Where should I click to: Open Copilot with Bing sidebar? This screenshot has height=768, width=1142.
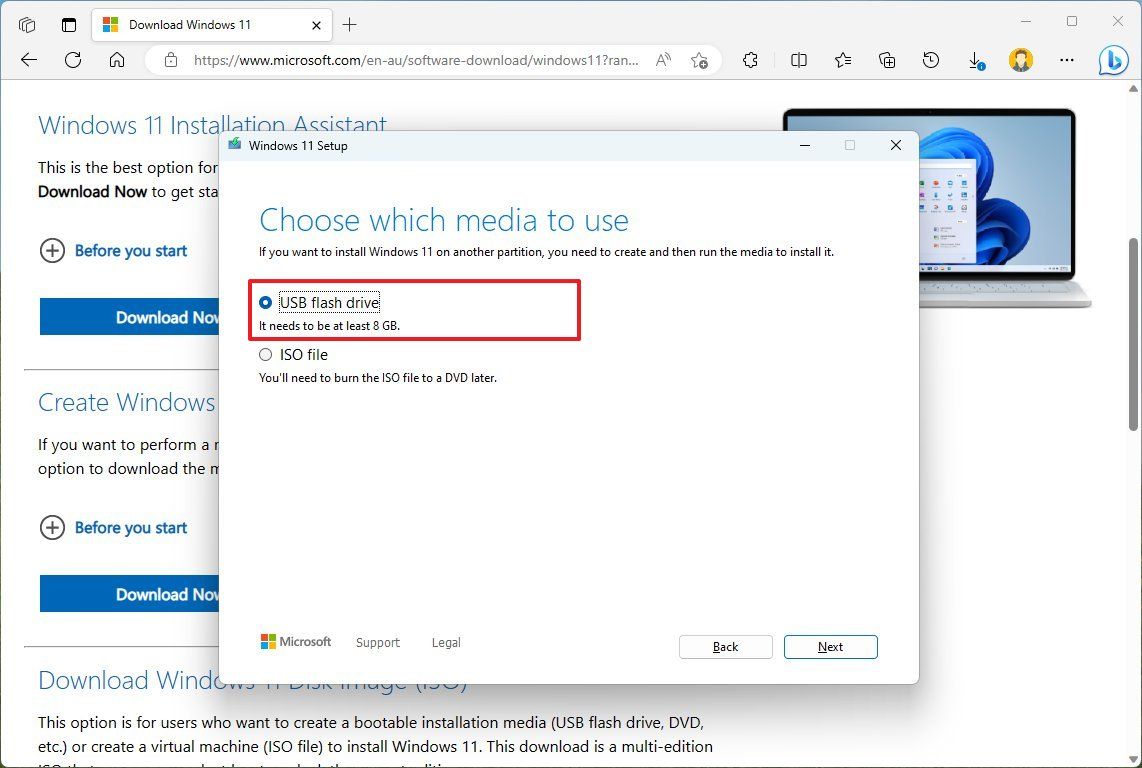click(x=1114, y=60)
